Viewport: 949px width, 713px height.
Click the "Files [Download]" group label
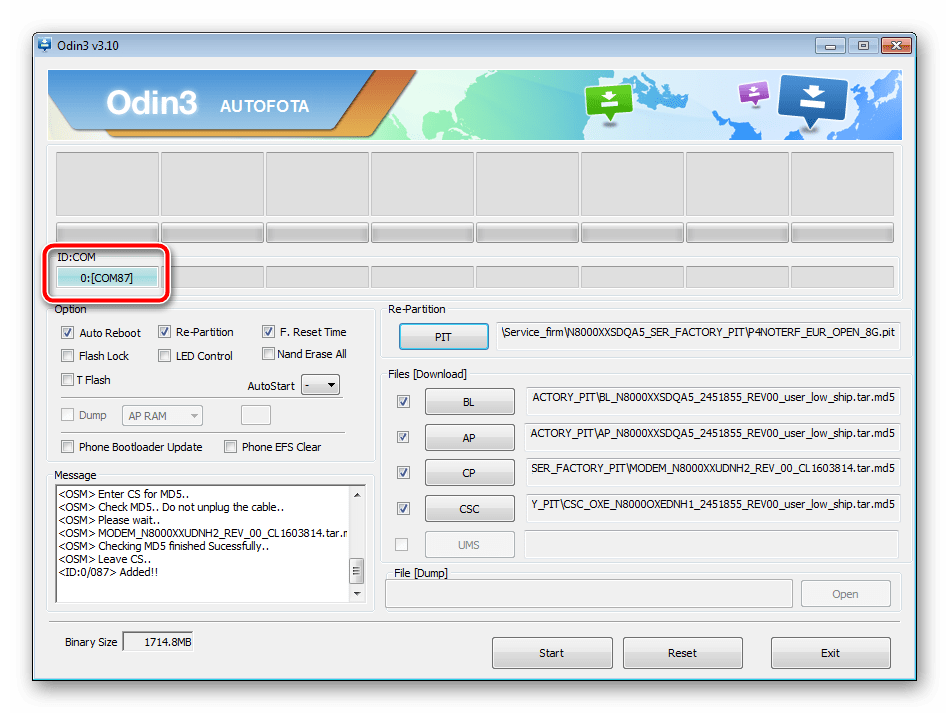click(x=427, y=374)
